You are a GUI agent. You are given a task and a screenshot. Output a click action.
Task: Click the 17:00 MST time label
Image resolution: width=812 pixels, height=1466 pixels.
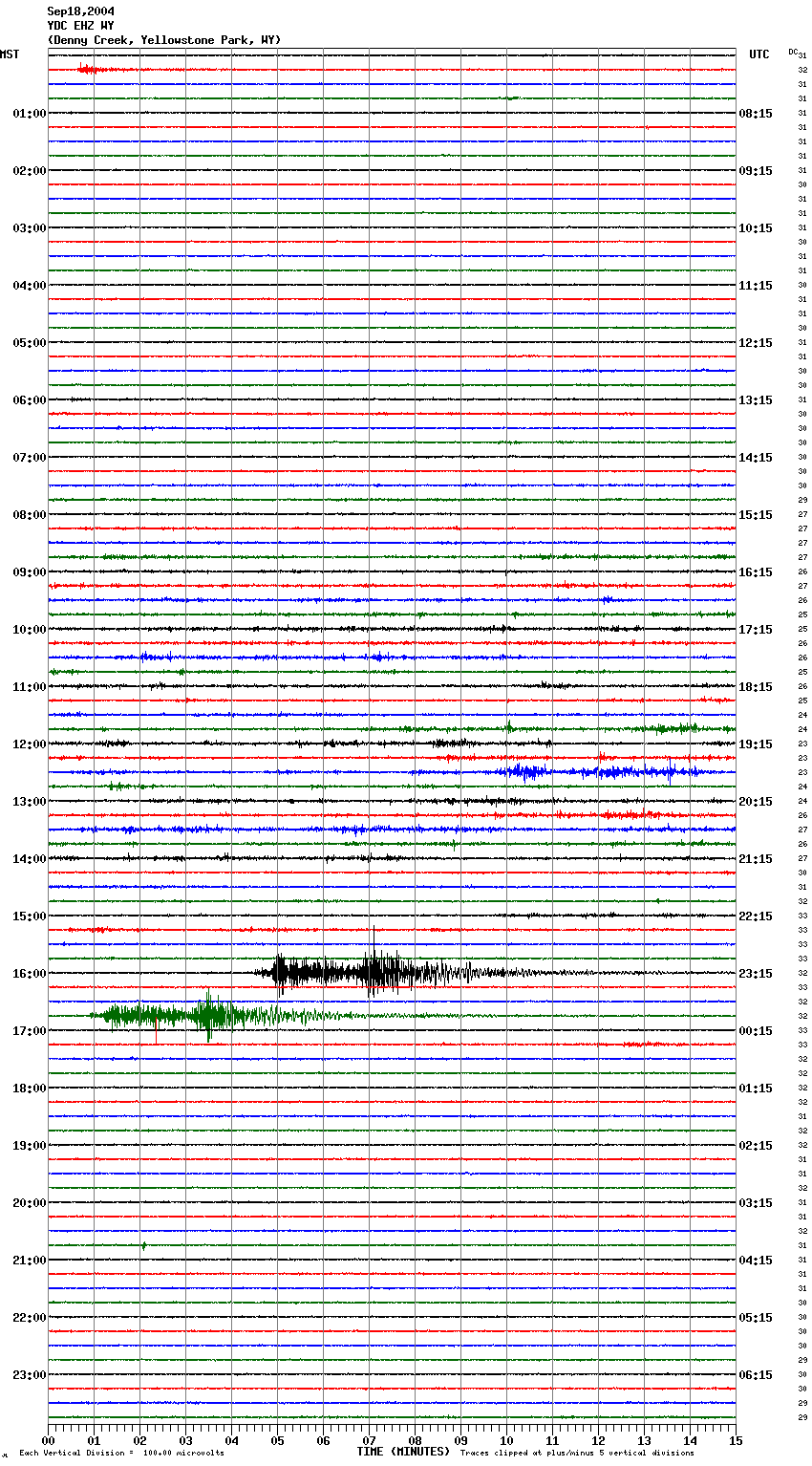click(x=29, y=1031)
